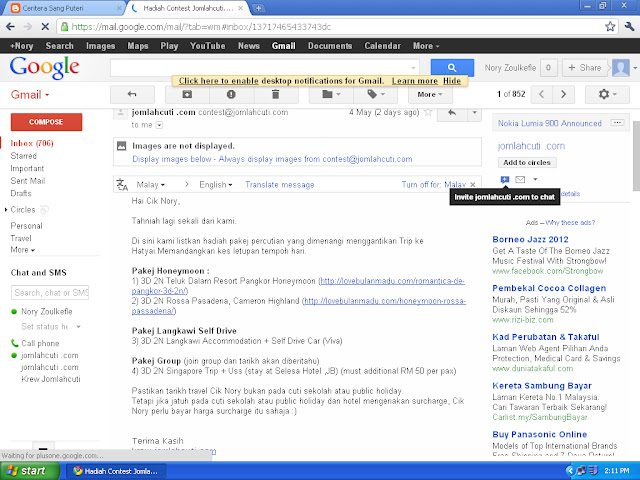Click Translate message link

tap(280, 185)
